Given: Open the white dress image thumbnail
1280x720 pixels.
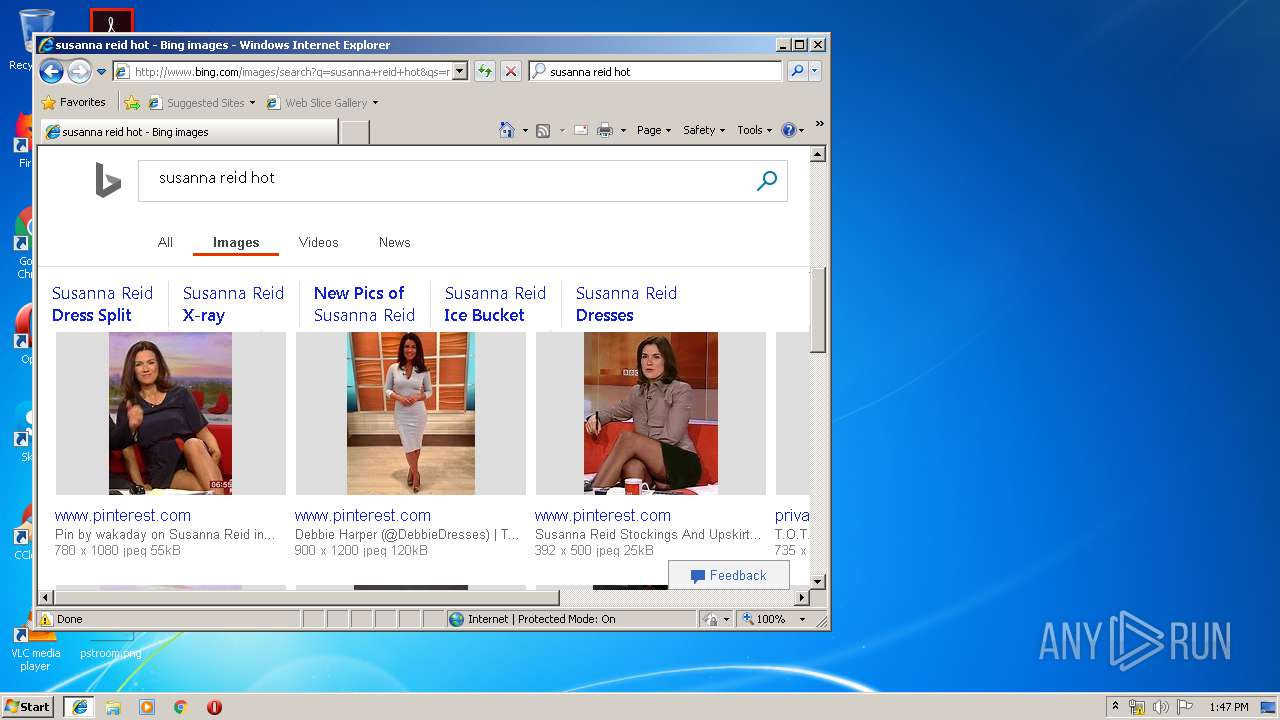Looking at the screenshot, I should pyautogui.click(x=411, y=413).
